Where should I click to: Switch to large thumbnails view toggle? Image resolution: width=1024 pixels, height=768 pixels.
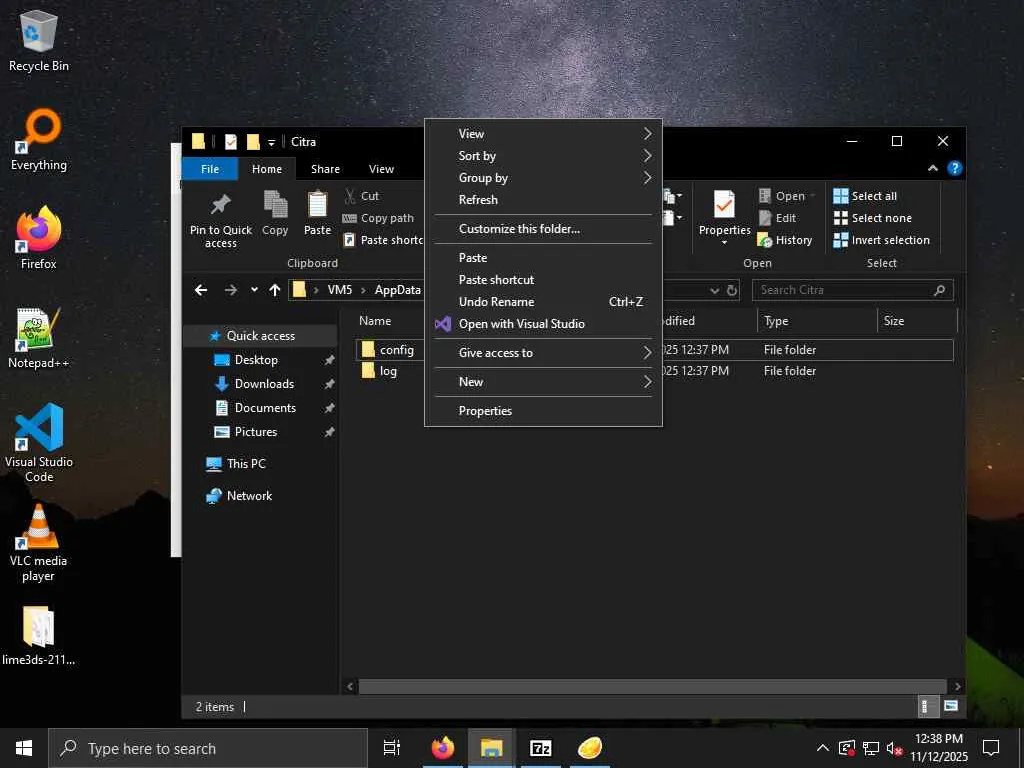point(950,706)
